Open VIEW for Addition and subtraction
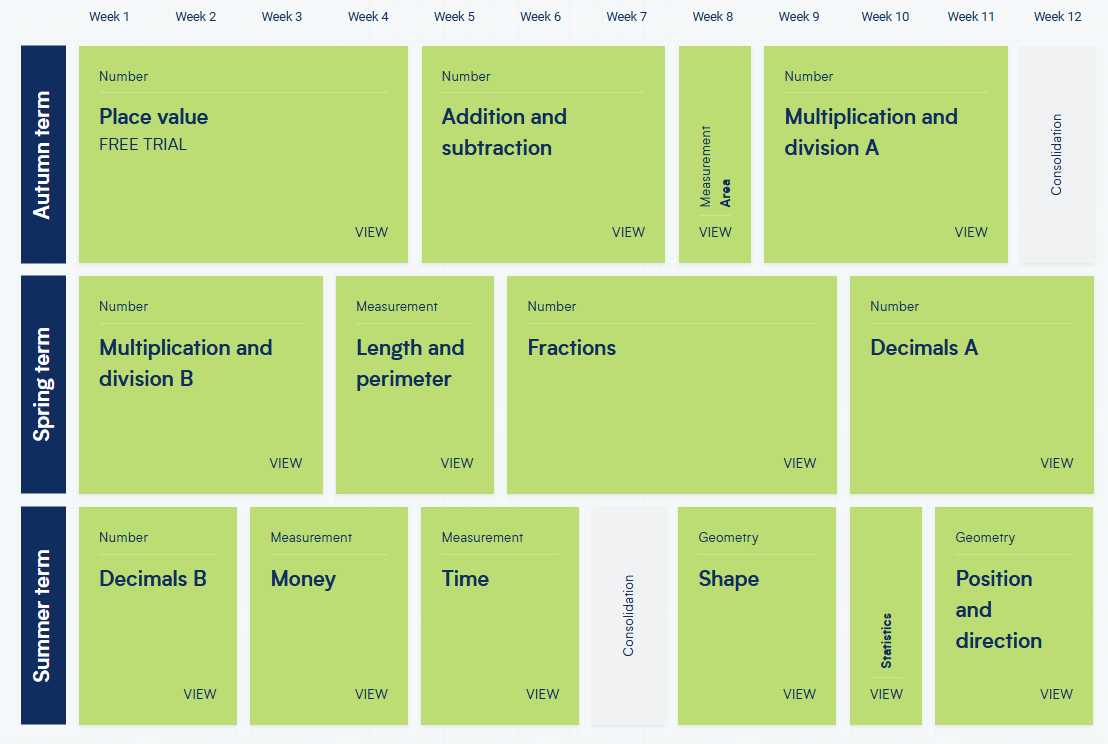 point(628,232)
